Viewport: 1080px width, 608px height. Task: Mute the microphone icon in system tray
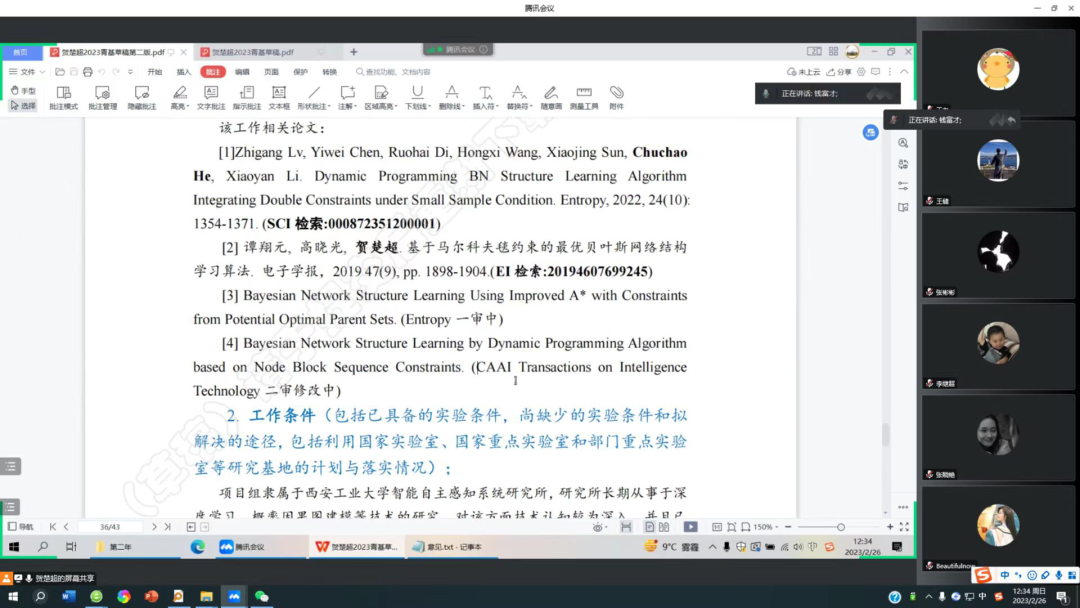coord(725,547)
